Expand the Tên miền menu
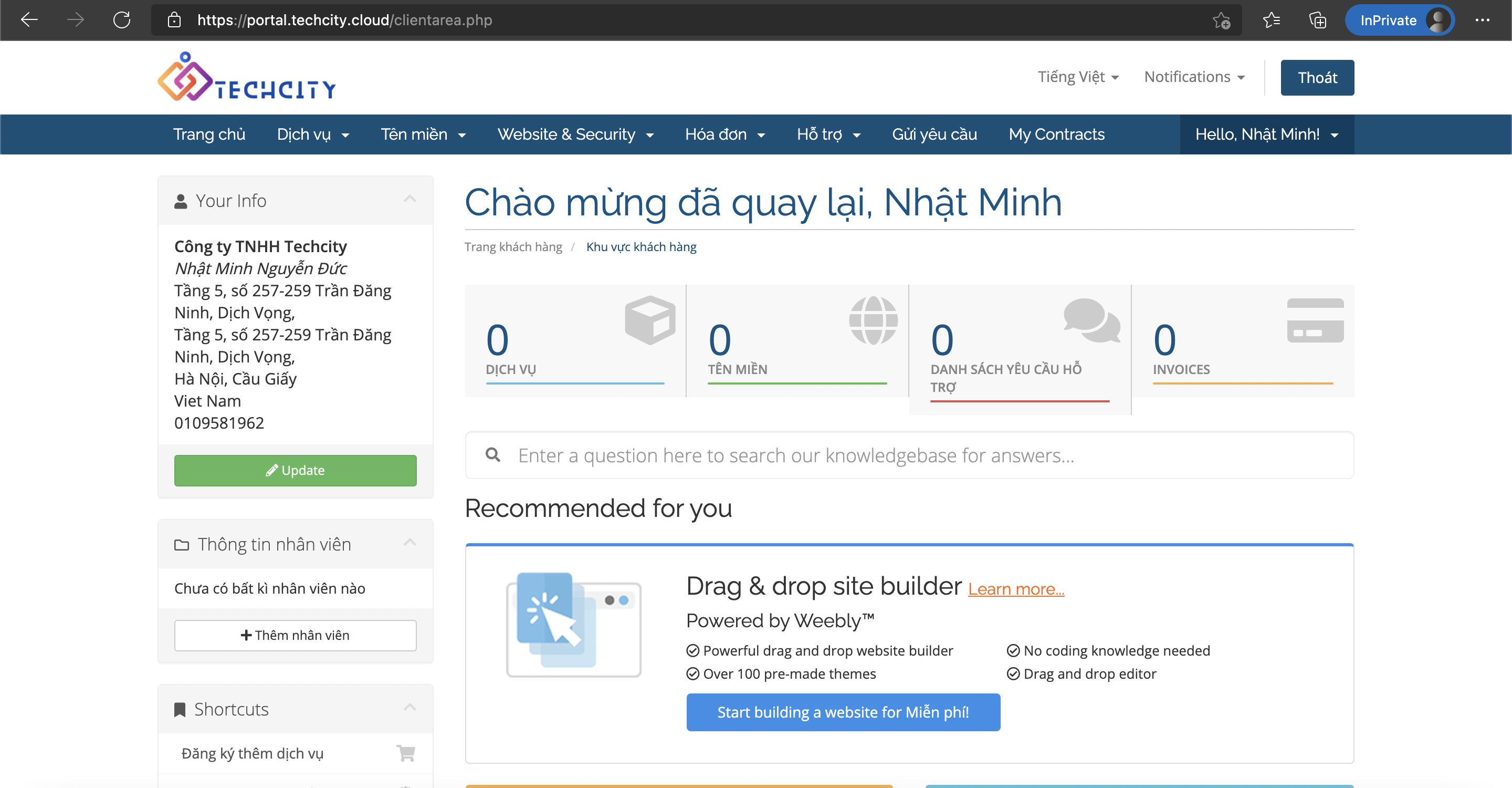 tap(423, 134)
